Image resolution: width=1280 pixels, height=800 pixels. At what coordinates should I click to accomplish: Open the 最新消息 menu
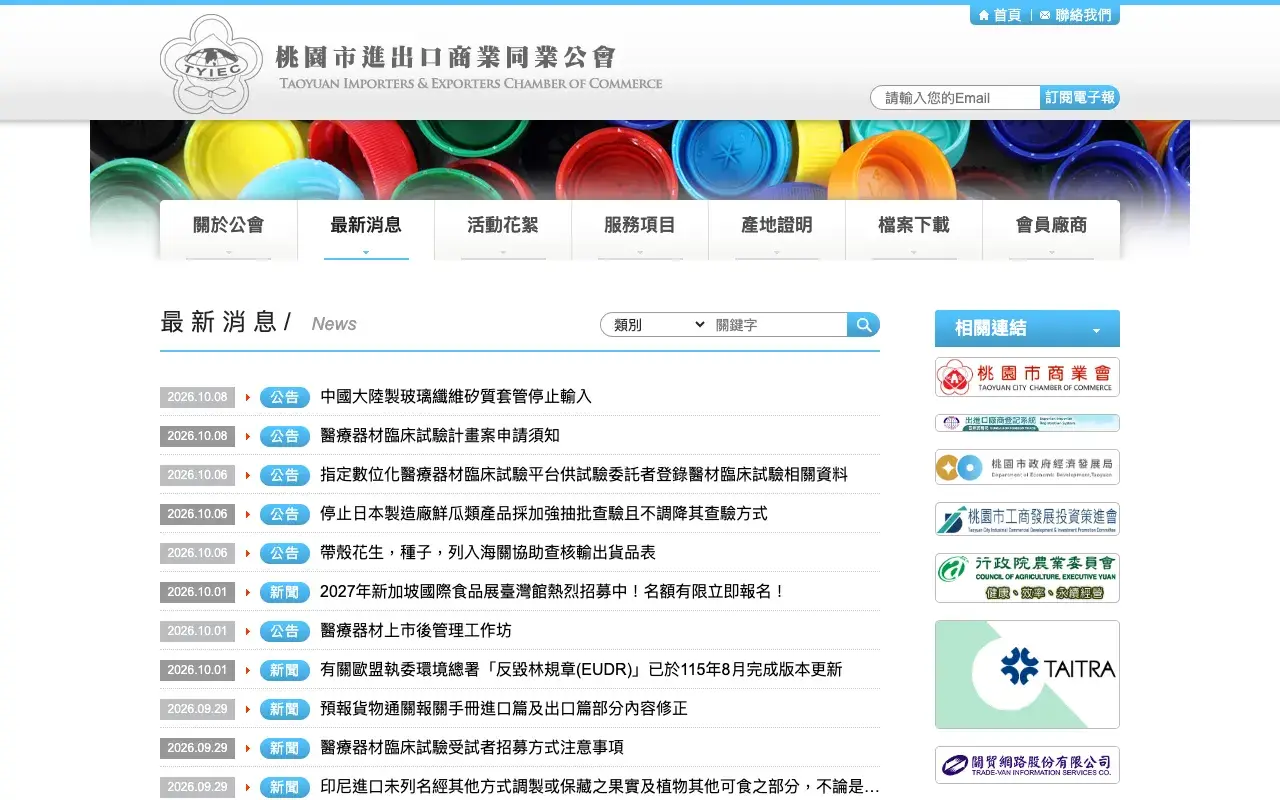(x=366, y=230)
